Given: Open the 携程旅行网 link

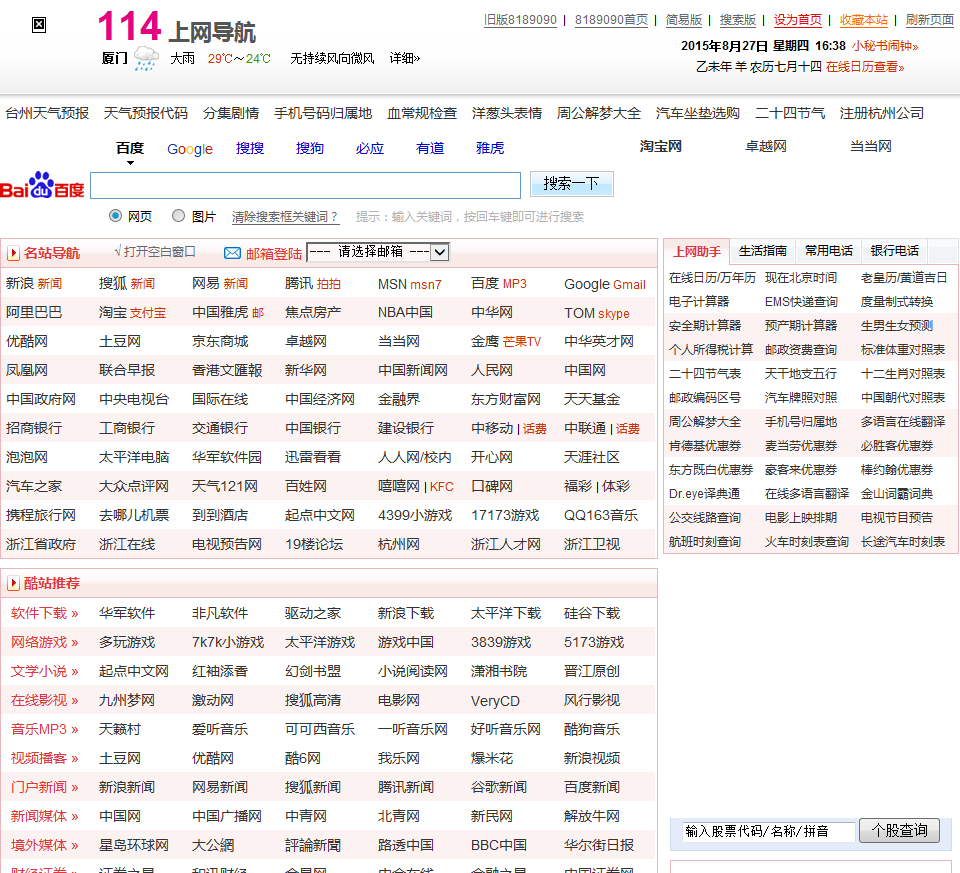Looking at the screenshot, I should [x=41, y=515].
